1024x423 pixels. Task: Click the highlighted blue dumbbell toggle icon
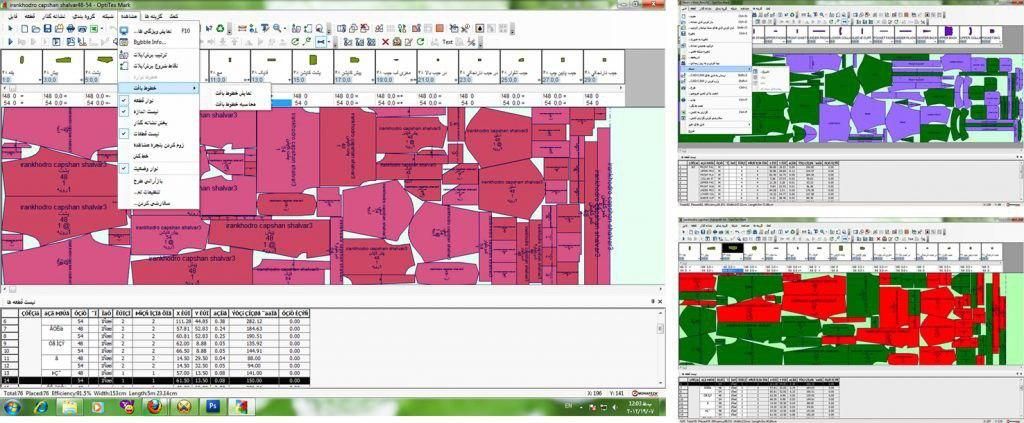coord(321,42)
